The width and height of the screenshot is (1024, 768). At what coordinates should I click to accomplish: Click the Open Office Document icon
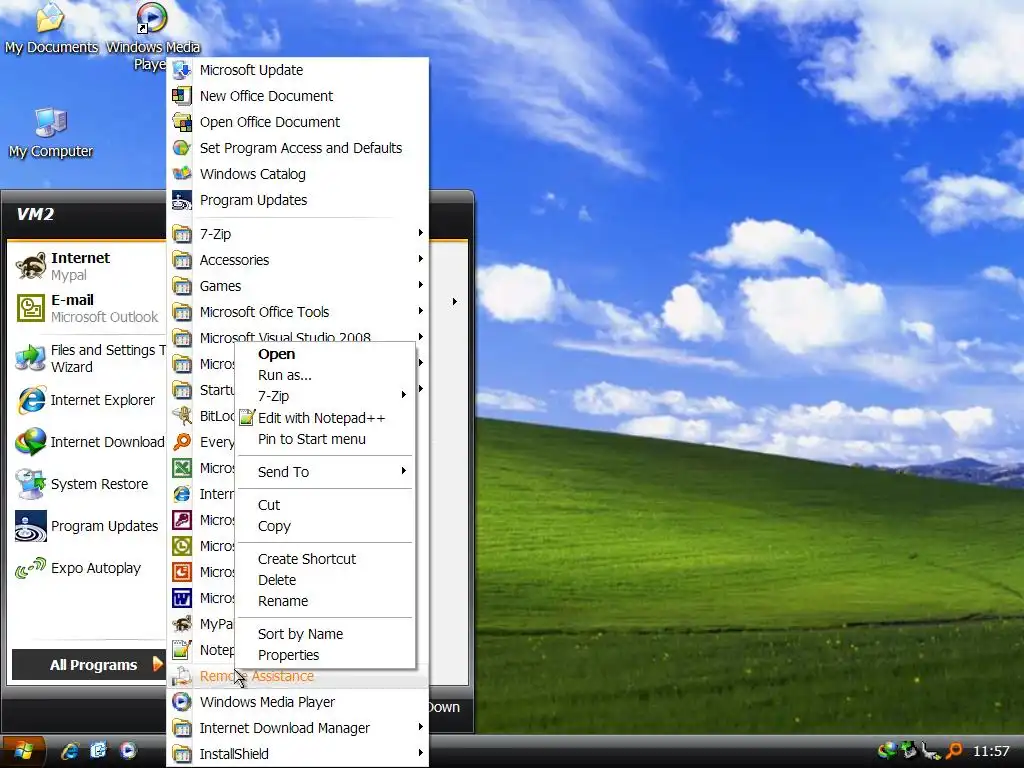click(x=182, y=122)
